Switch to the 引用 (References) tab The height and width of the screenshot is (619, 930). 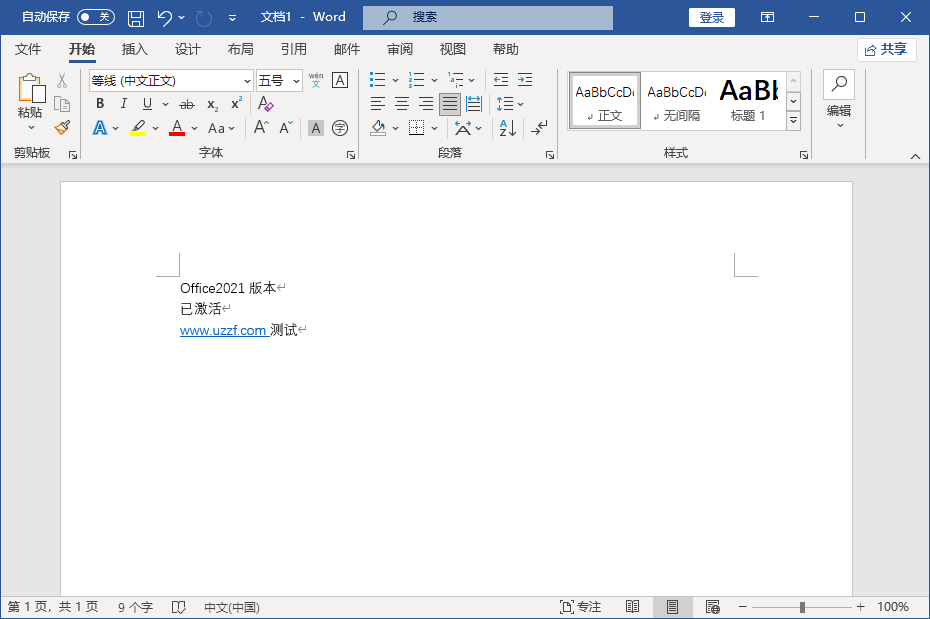tap(294, 49)
